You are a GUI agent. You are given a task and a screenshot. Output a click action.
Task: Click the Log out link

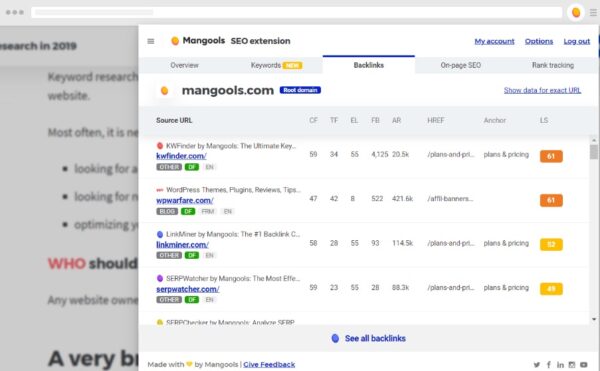tap(577, 41)
